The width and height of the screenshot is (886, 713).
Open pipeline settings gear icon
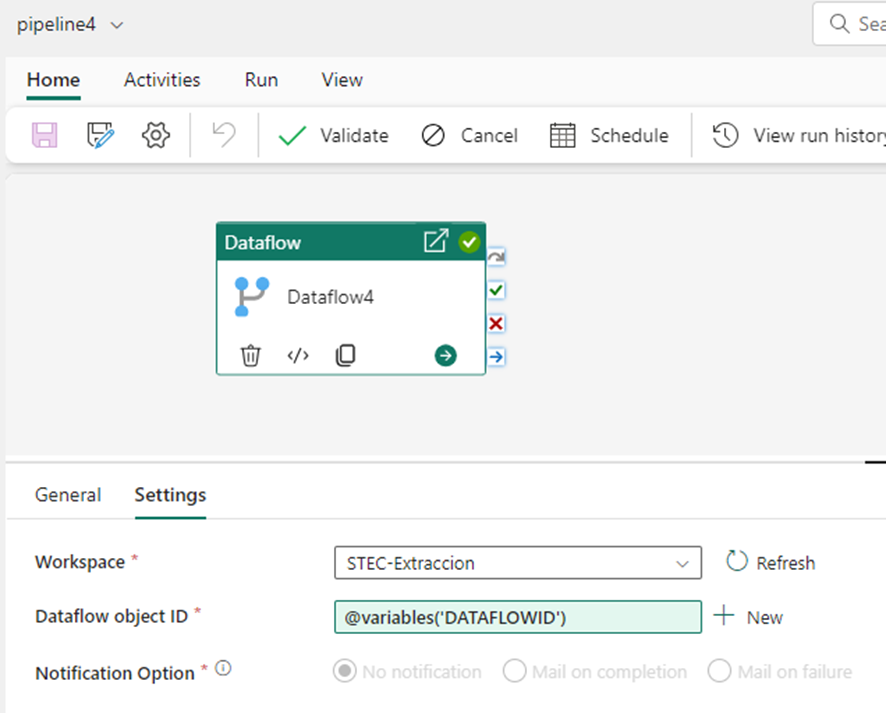(155, 136)
